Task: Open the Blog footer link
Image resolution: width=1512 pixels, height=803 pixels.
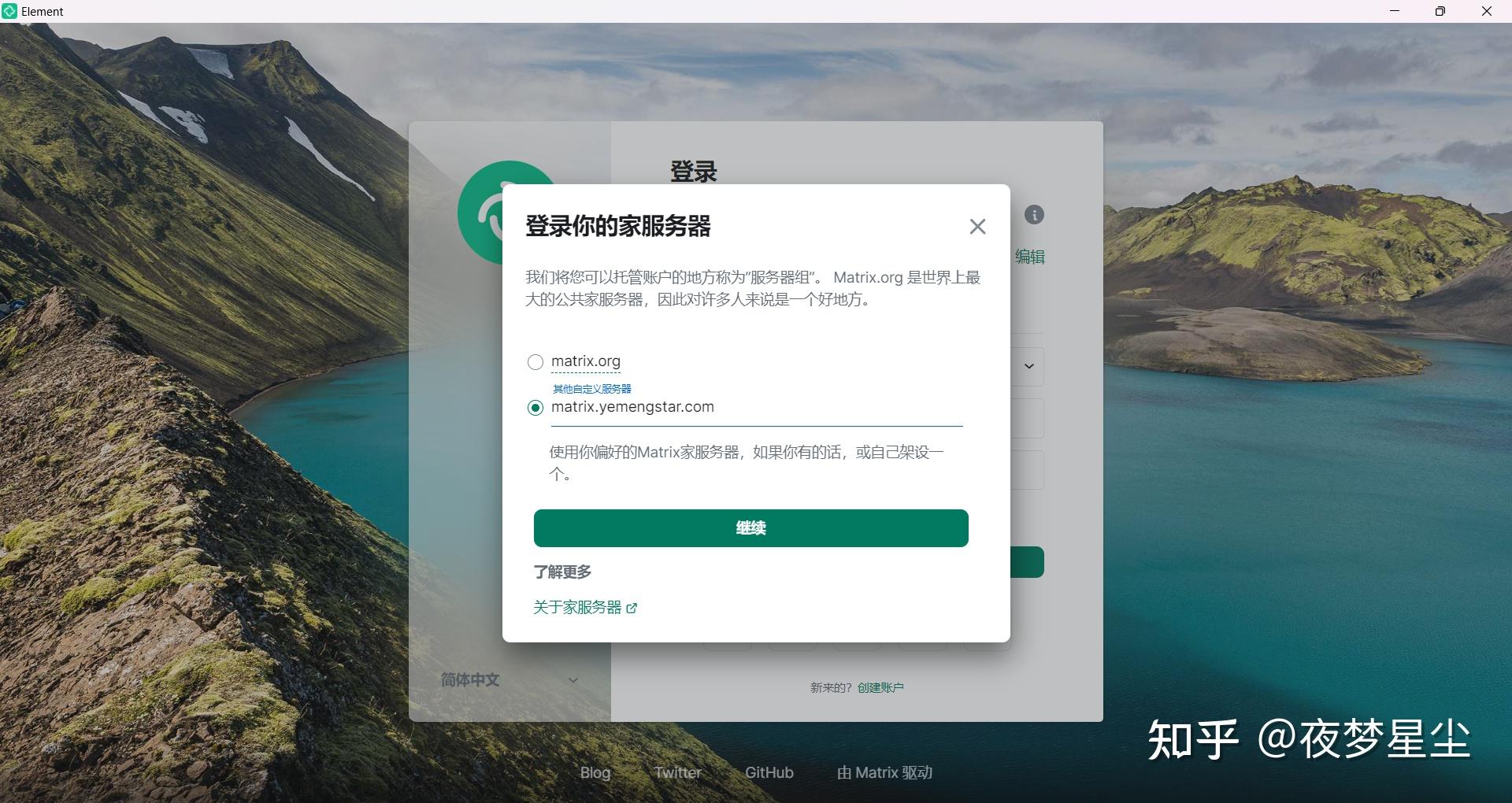Action: coord(595,772)
